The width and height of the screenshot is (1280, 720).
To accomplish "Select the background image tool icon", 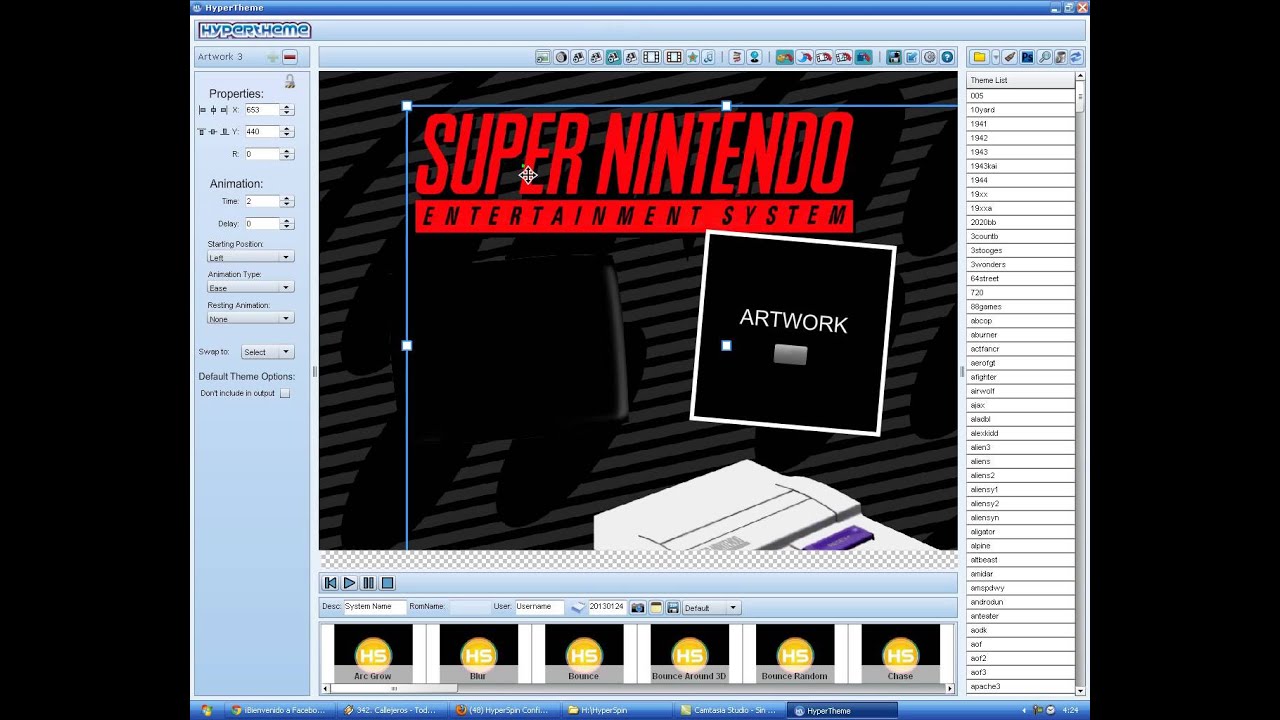I will [x=543, y=57].
